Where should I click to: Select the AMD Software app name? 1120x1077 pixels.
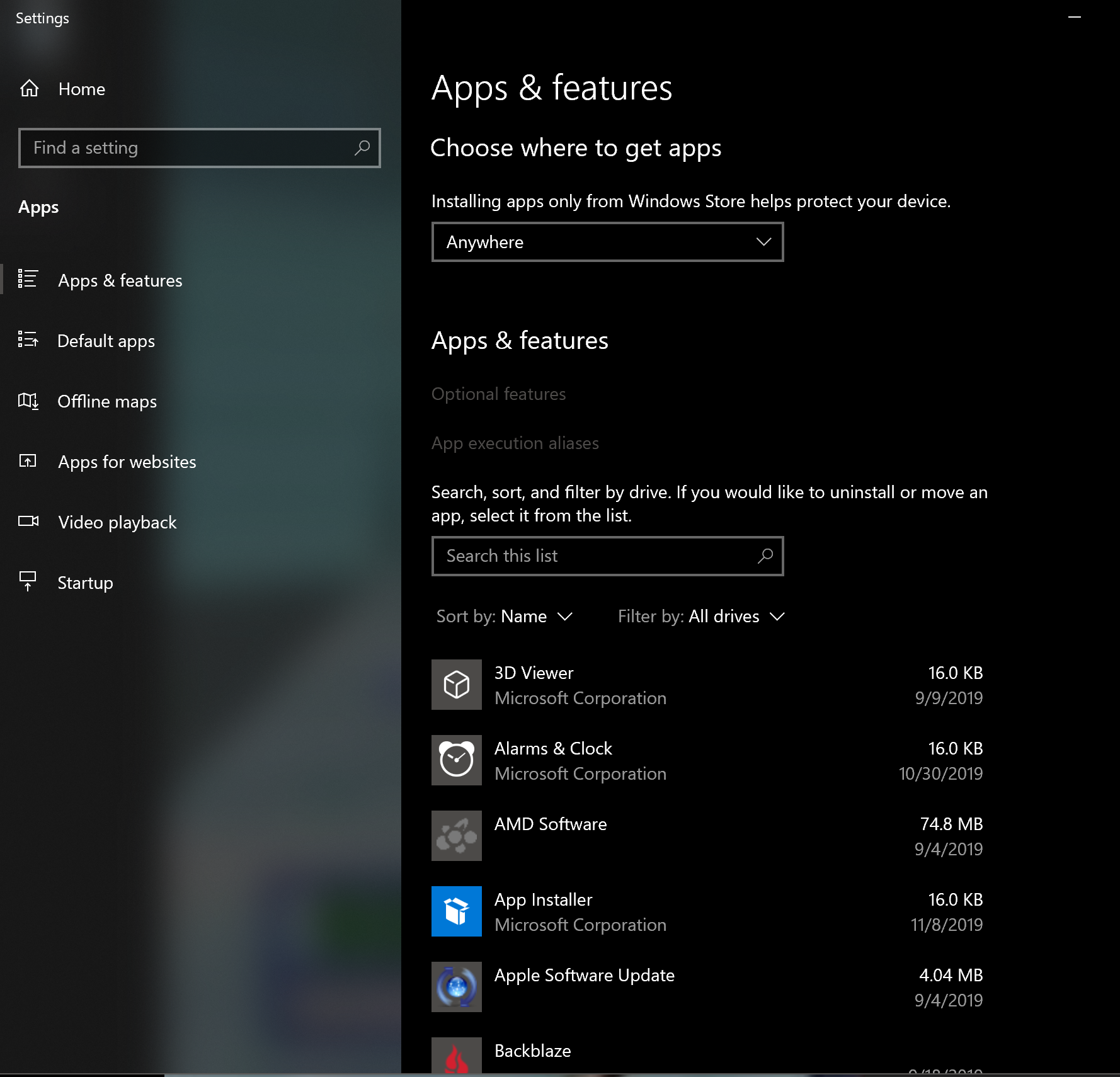click(551, 824)
